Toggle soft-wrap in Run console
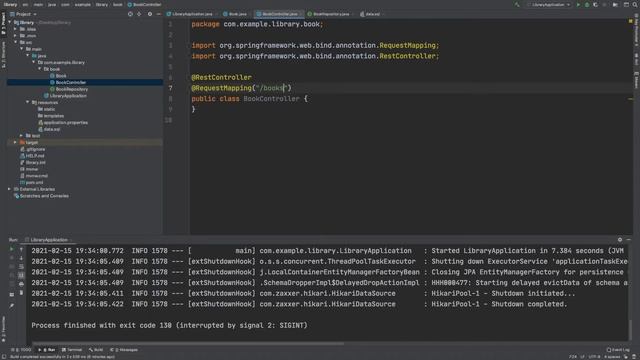This screenshot has height=360, width=640. 21,267
